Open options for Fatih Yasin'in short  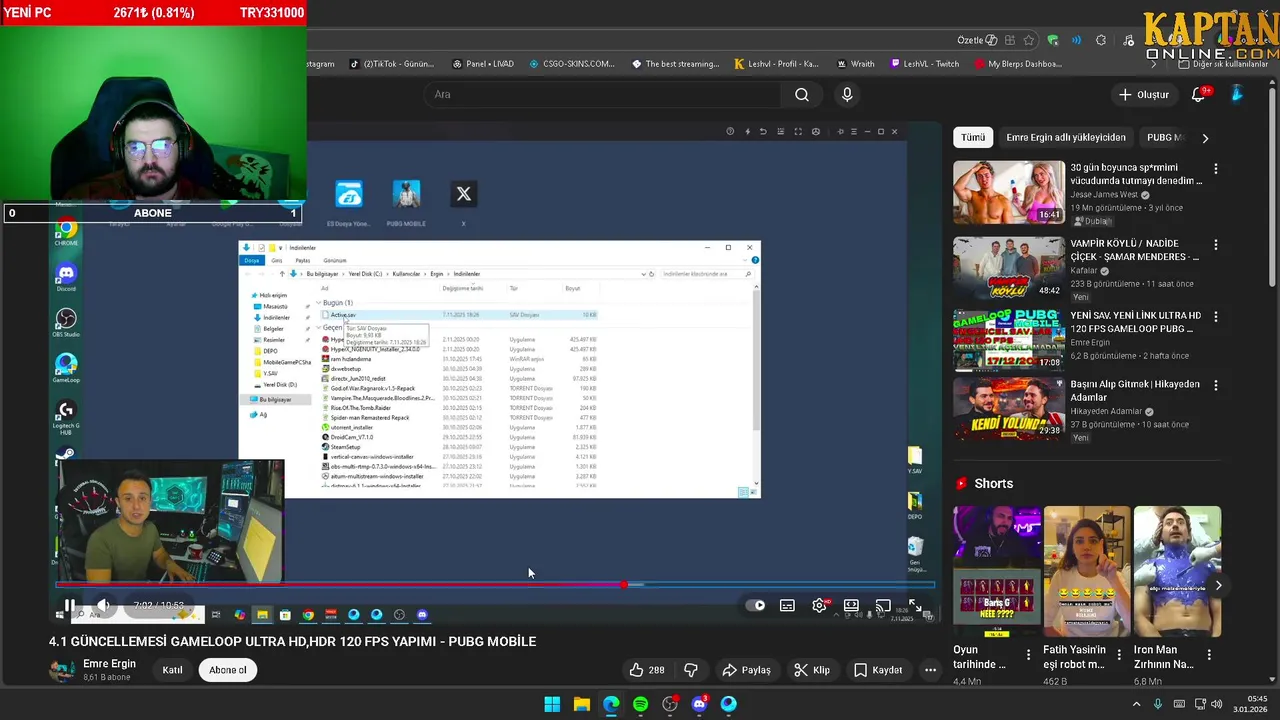tap(1119, 656)
